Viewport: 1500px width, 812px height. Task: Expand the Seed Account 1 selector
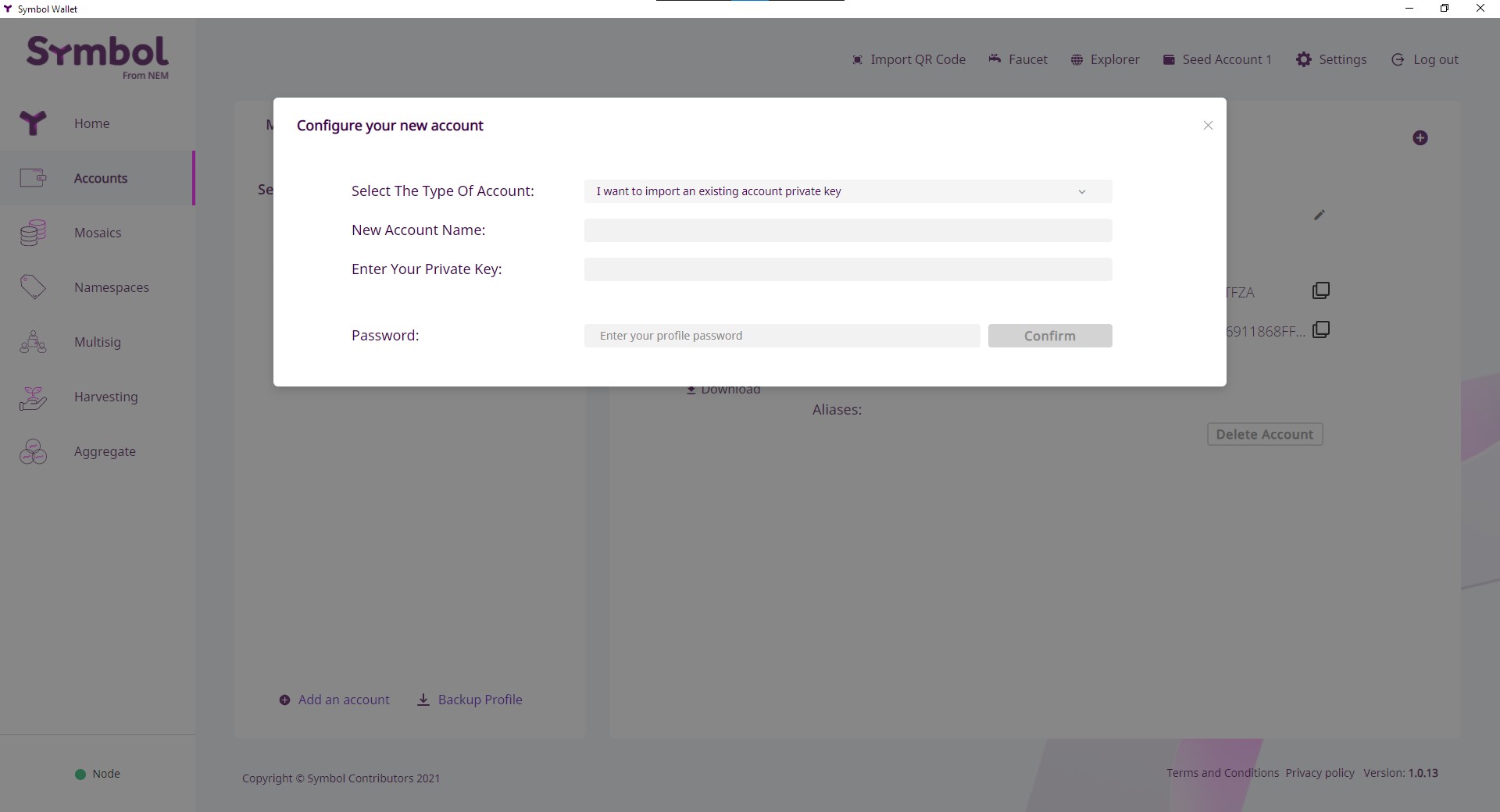1217,59
